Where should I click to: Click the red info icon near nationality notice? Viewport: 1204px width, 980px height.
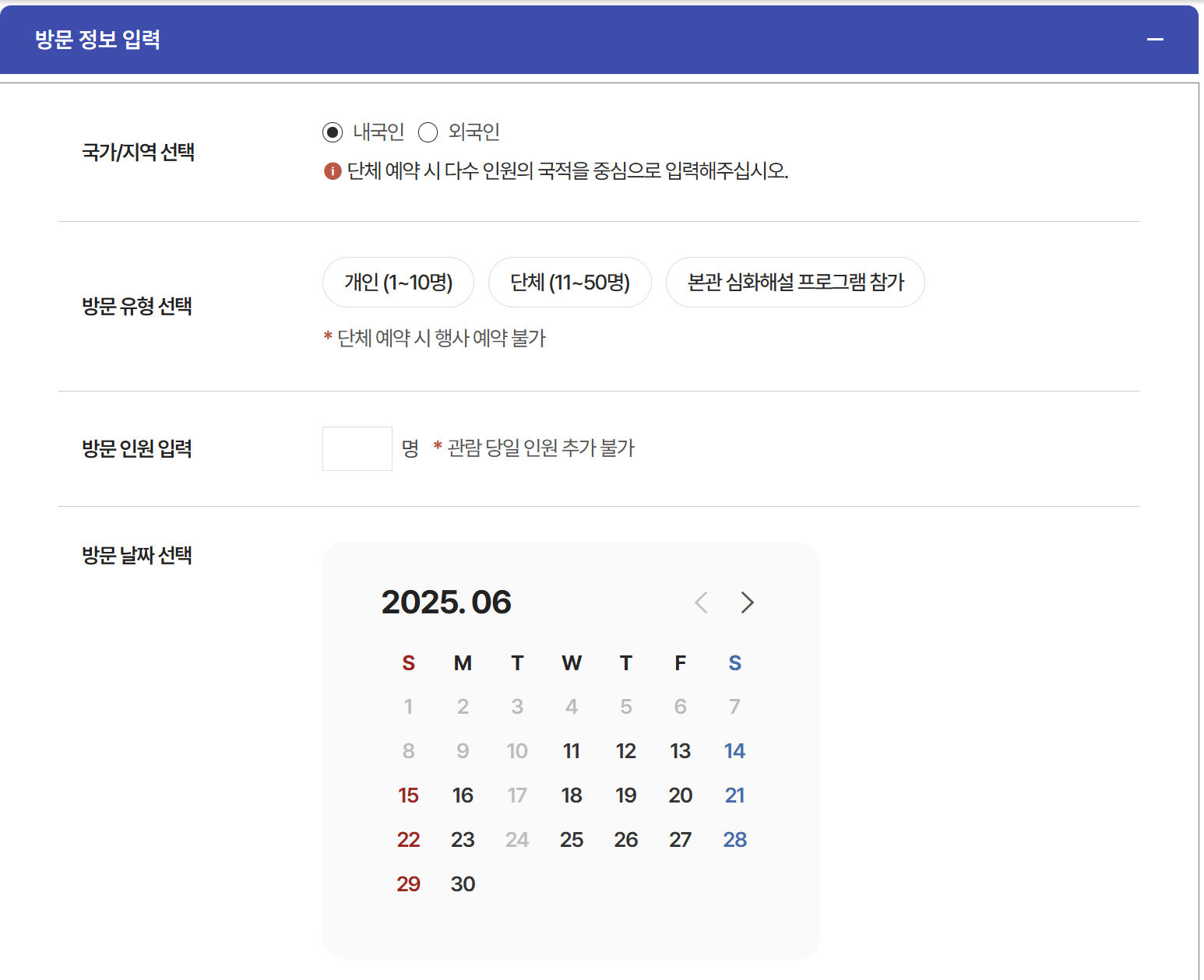(x=330, y=172)
